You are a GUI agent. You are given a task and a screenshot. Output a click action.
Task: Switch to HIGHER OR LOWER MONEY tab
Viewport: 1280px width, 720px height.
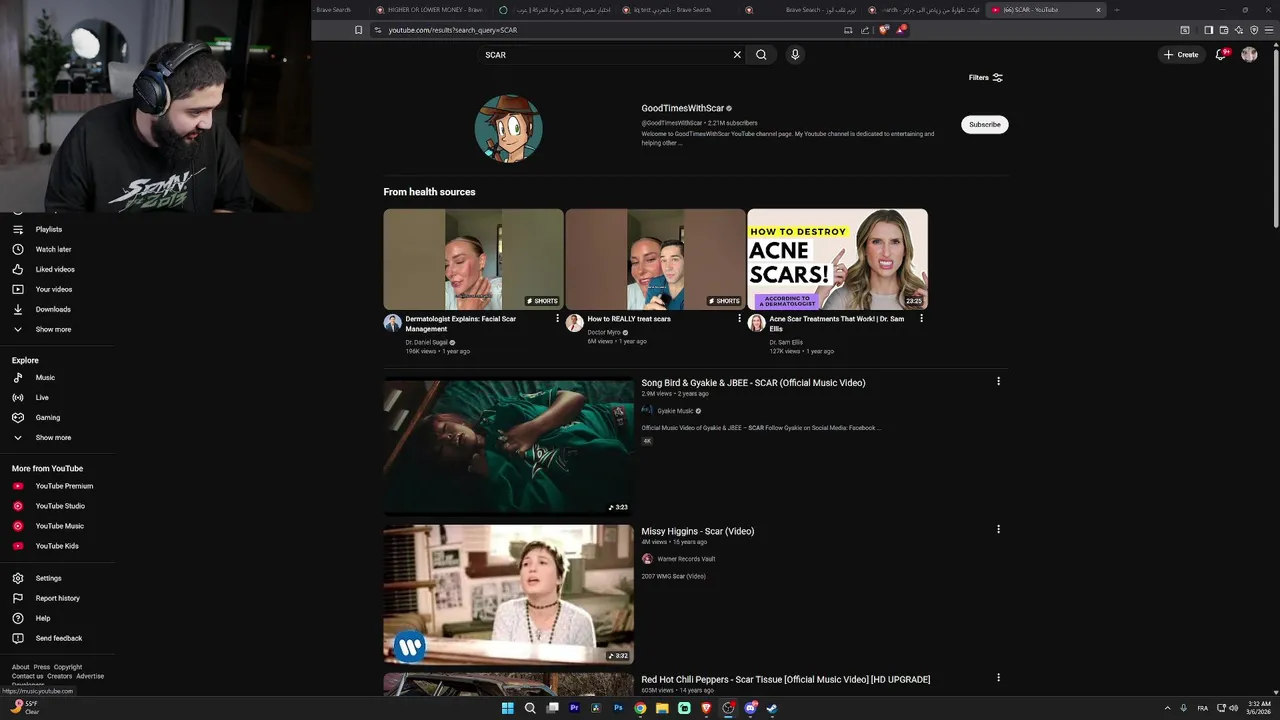428,10
